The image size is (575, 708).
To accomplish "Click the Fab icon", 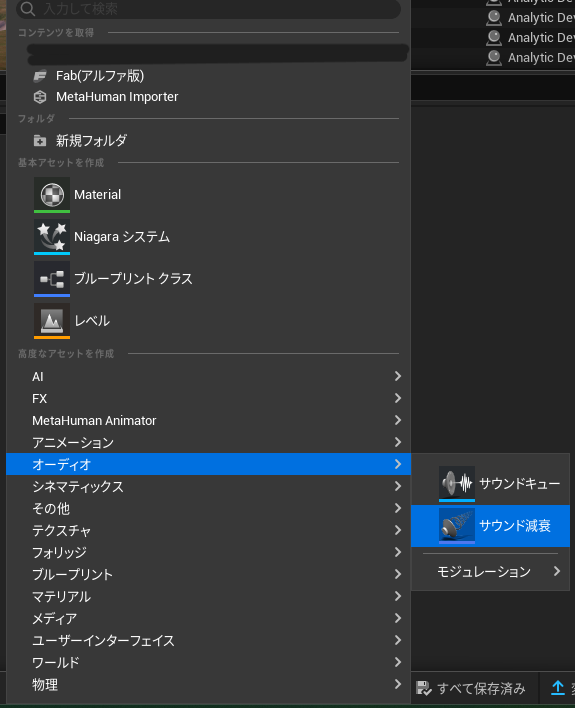I will 40,76.
